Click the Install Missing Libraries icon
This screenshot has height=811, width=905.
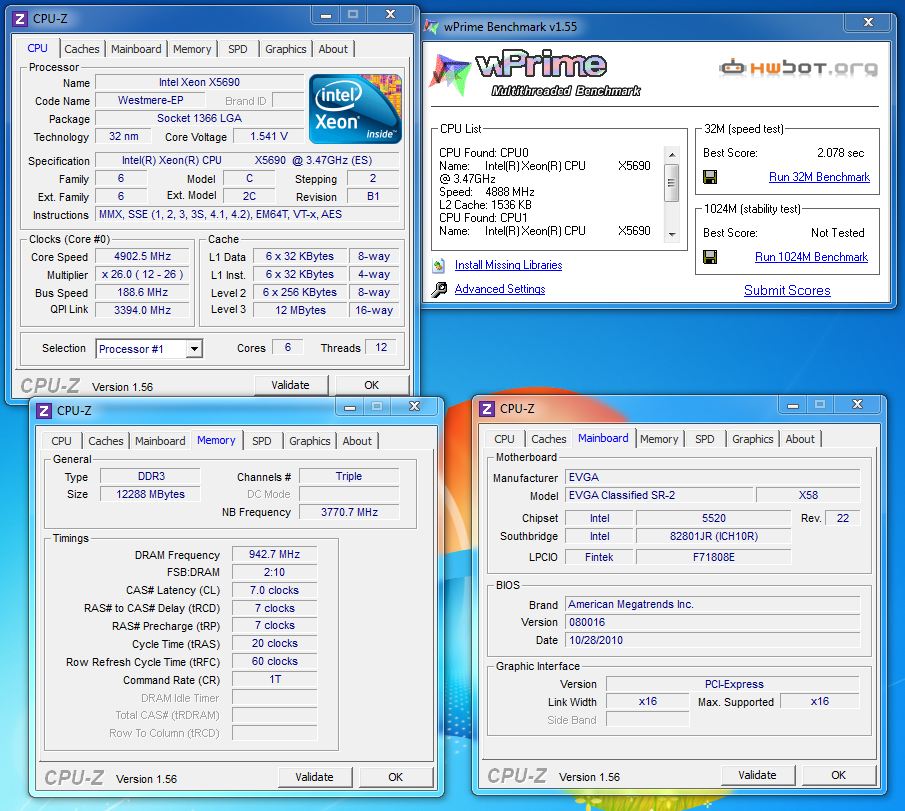[439, 265]
